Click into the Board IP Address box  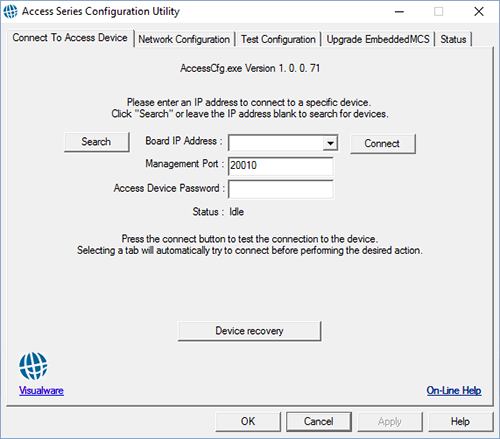pos(276,143)
